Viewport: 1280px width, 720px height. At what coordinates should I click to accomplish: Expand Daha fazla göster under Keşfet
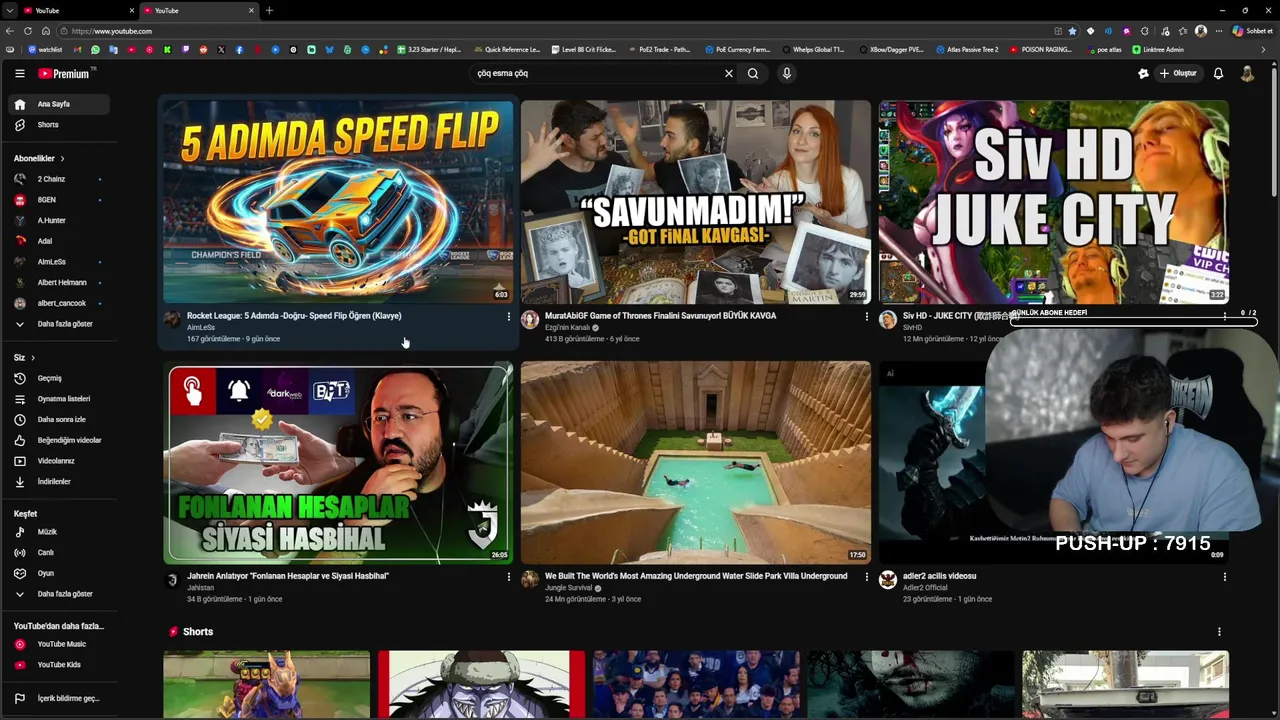[x=59, y=594]
